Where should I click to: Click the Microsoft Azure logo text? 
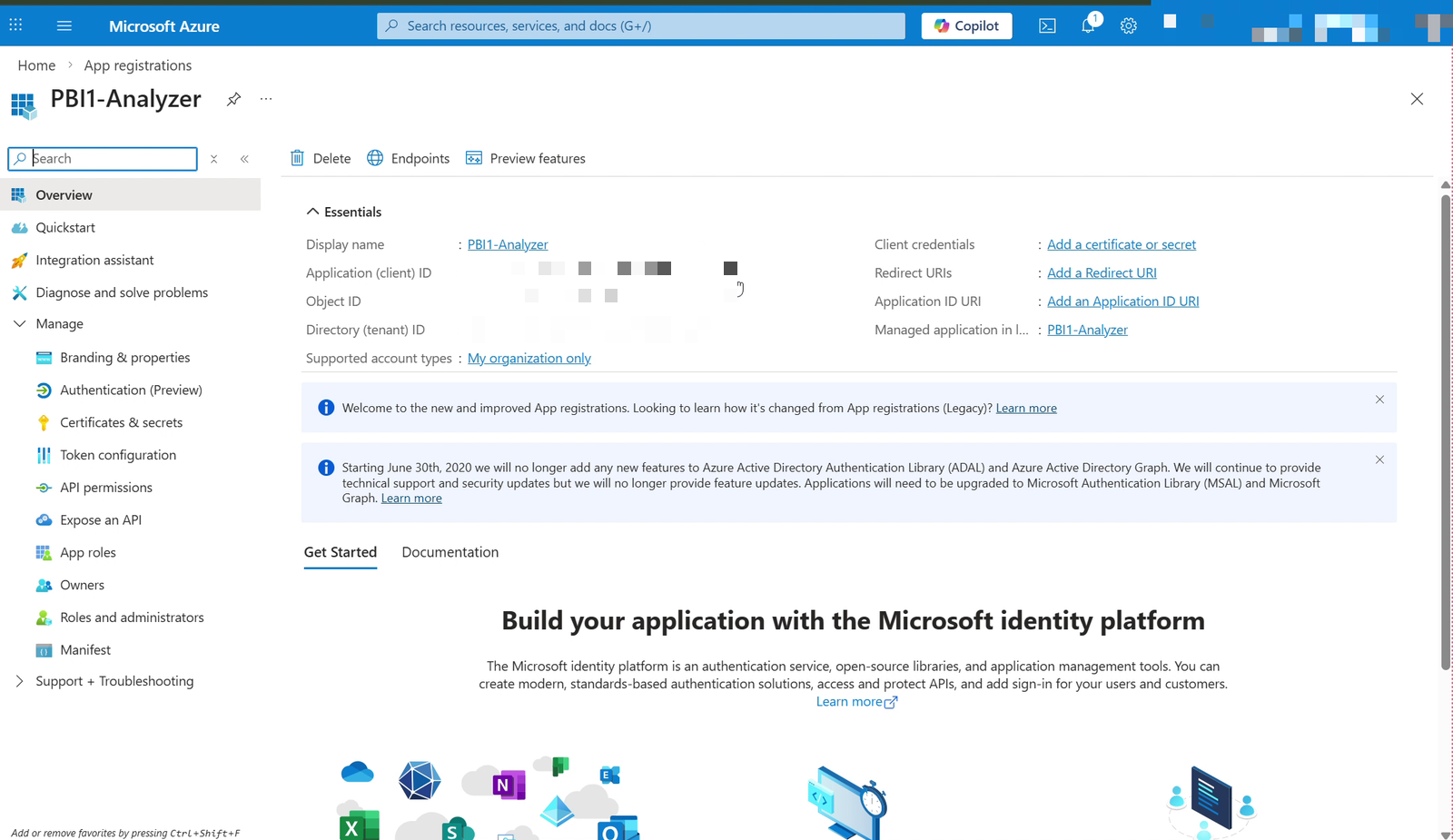click(164, 26)
